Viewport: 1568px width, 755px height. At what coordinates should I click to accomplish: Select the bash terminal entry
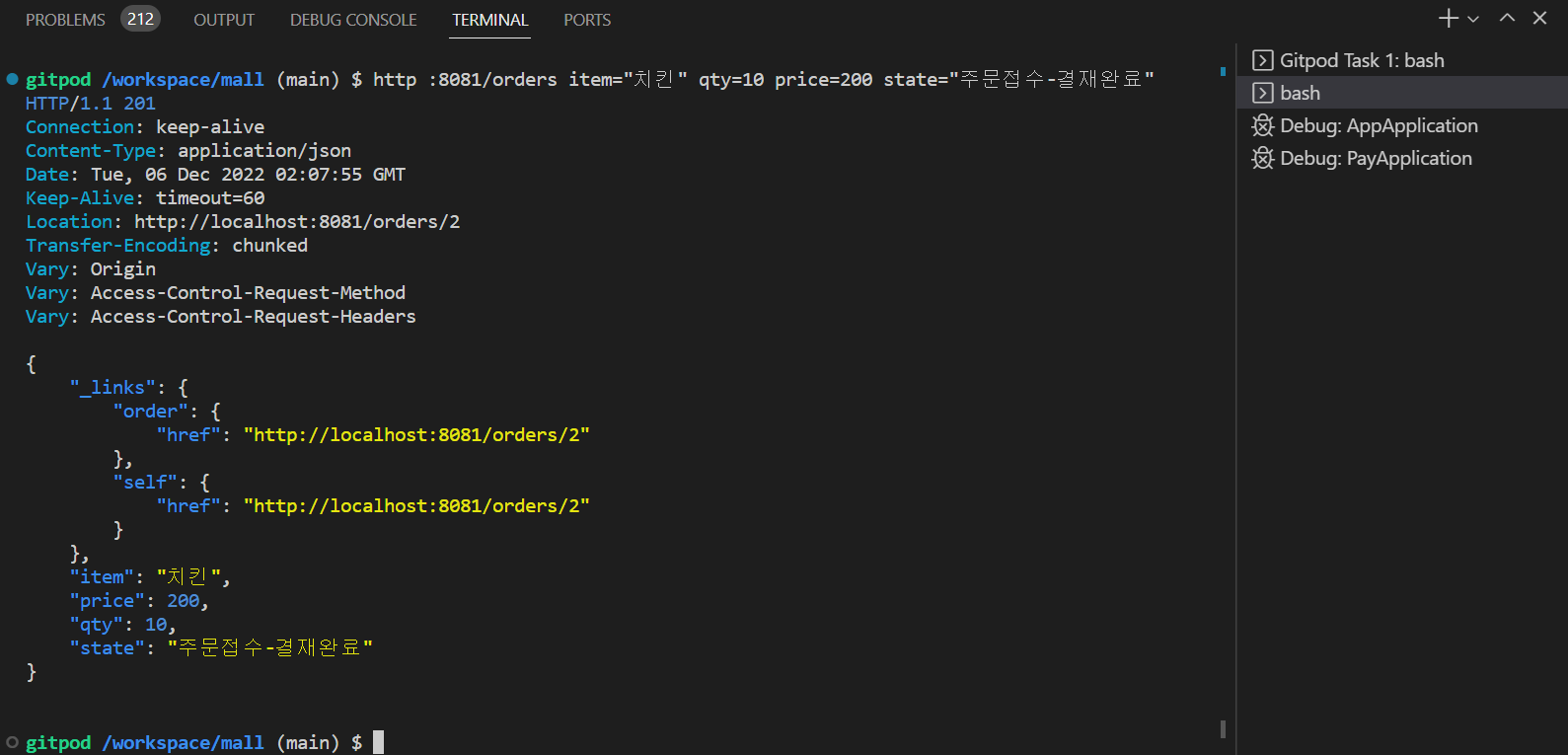point(1401,93)
